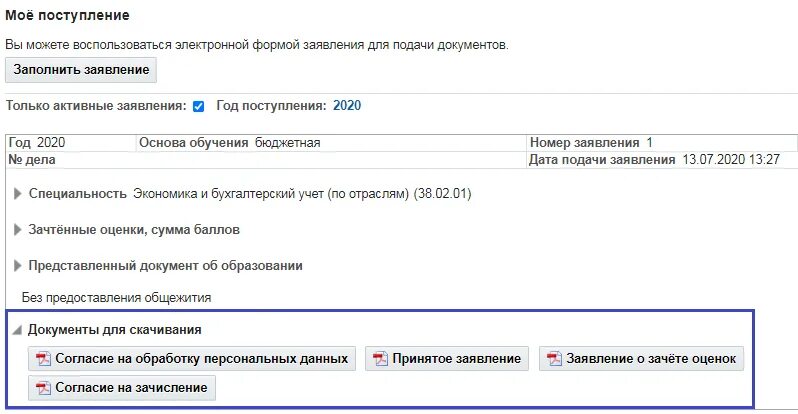Collapse Документы для скачивания triangle
Viewport: 798px width, 414px height.
pos(17,330)
